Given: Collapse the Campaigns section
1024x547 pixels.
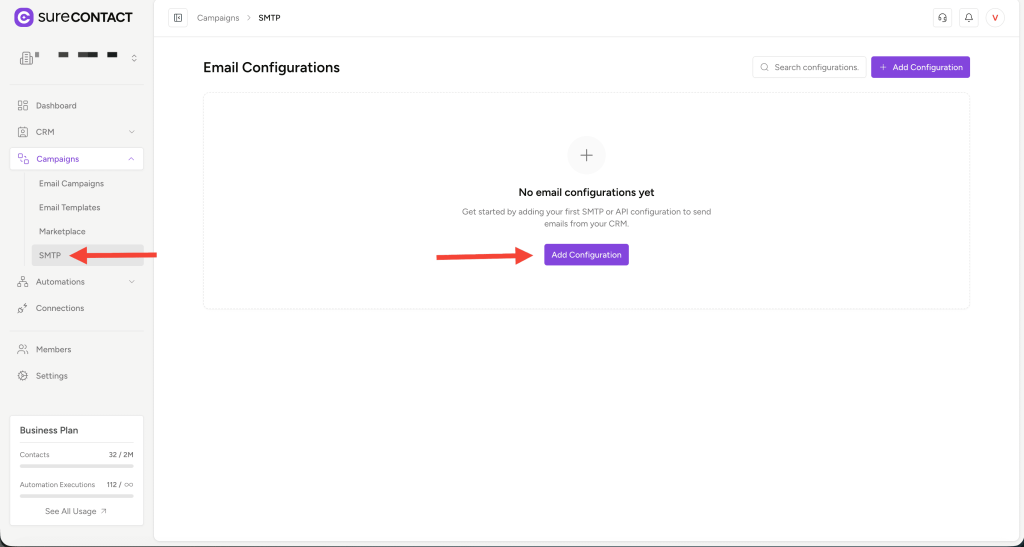Looking at the screenshot, I should [131, 159].
